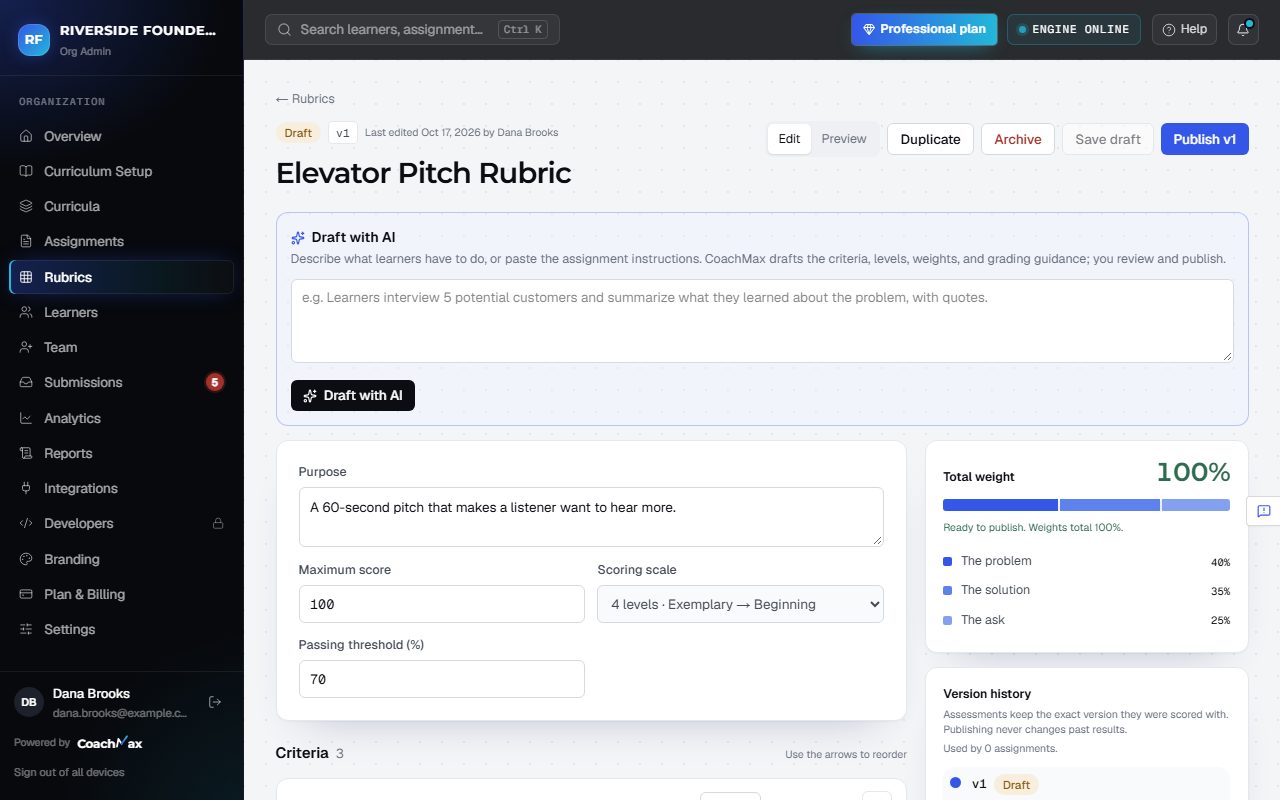1280x800 pixels.
Task: Click the RF organization avatar
Action: click(x=34, y=39)
